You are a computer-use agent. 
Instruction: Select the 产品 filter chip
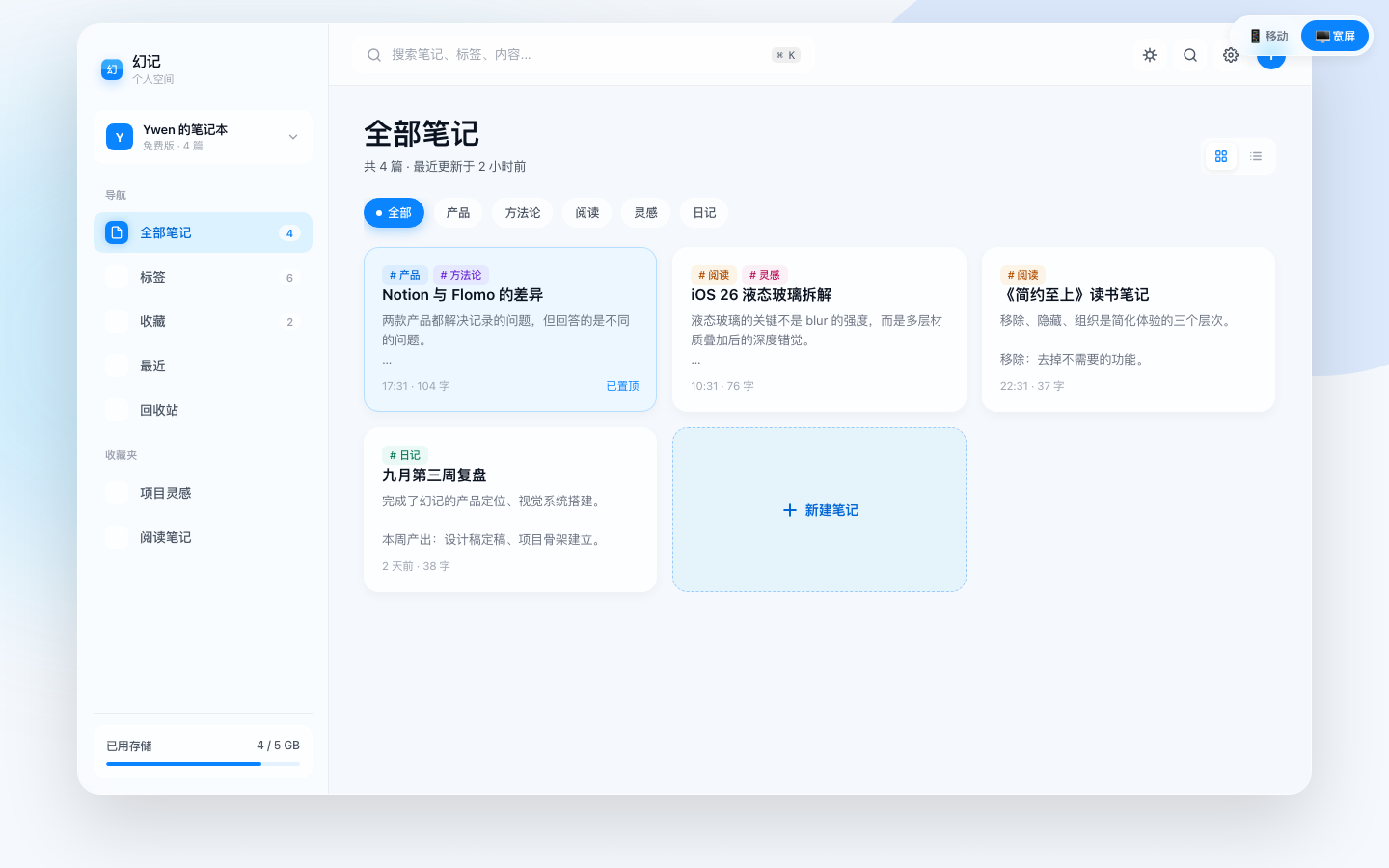458,213
